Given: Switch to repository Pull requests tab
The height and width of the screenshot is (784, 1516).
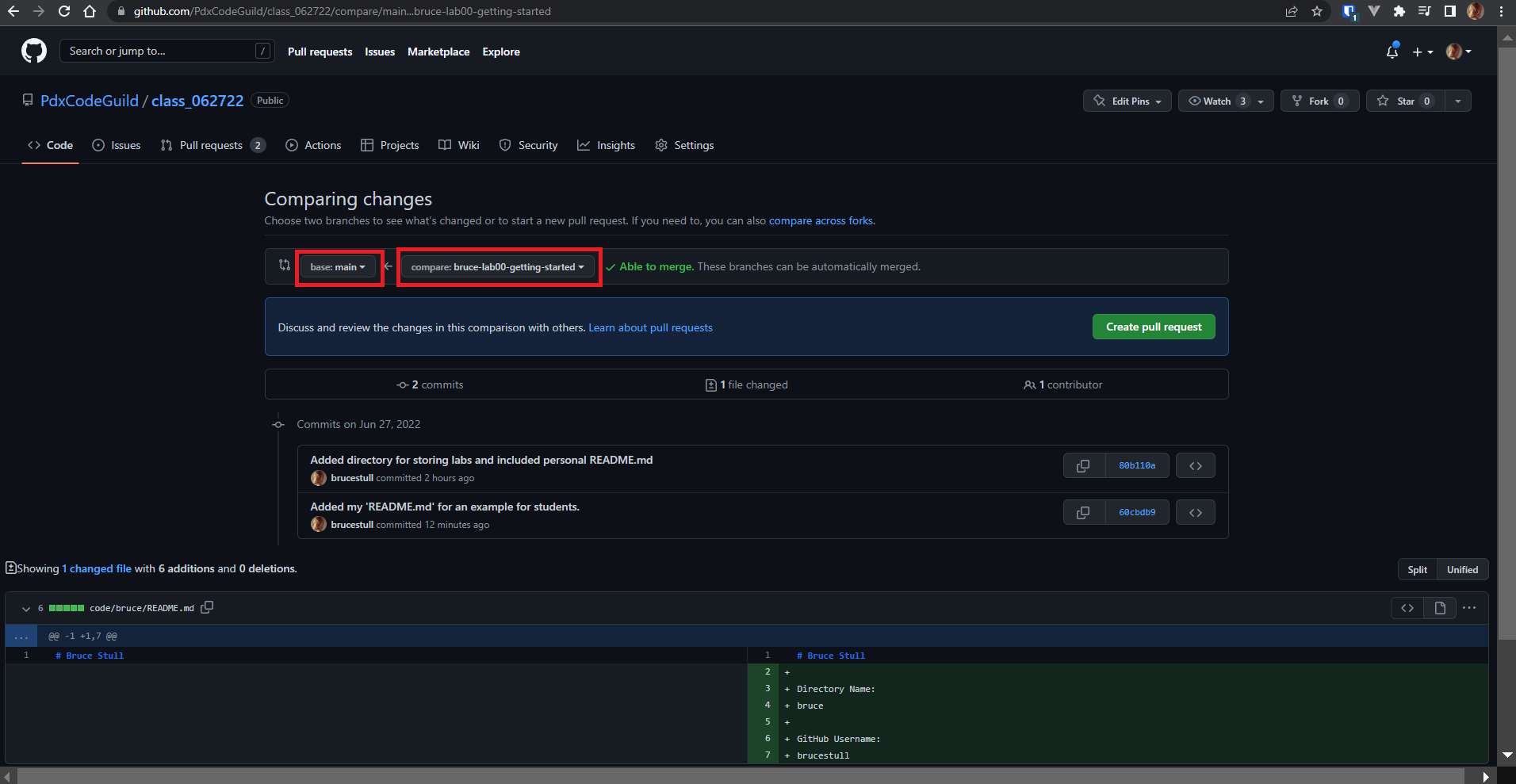Looking at the screenshot, I should click(x=212, y=145).
